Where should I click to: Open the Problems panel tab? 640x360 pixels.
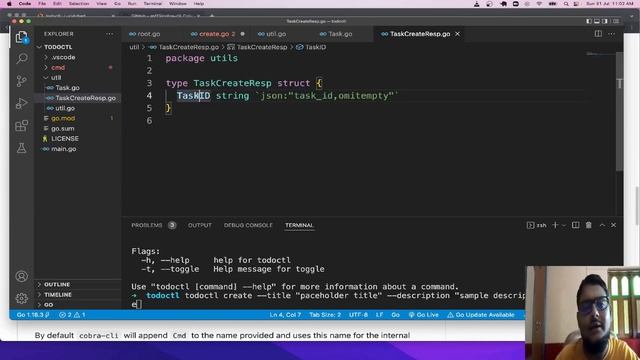(147, 225)
